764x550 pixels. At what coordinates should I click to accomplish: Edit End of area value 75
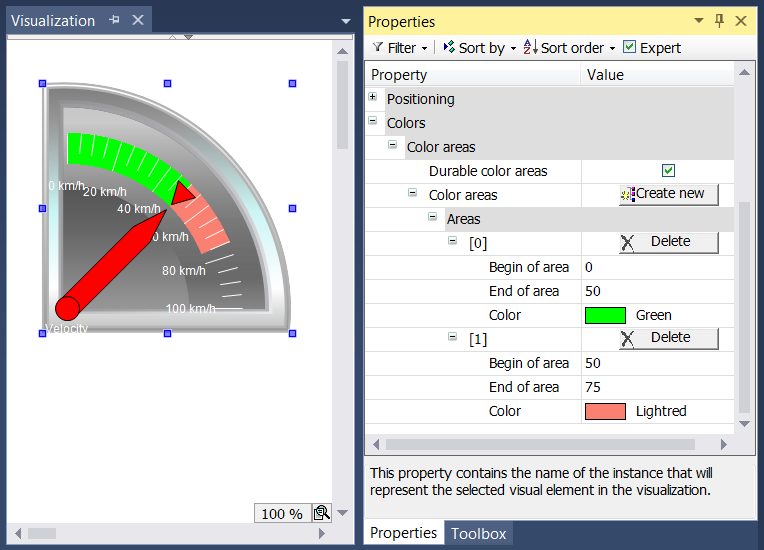(x=658, y=387)
